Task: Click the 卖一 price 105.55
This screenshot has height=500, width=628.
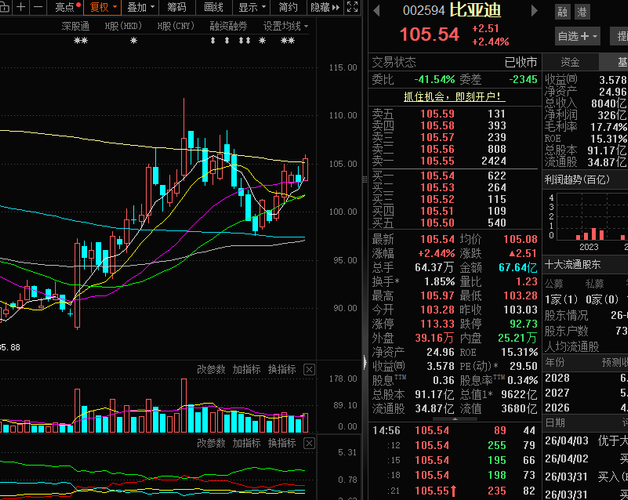Action: [x=437, y=161]
